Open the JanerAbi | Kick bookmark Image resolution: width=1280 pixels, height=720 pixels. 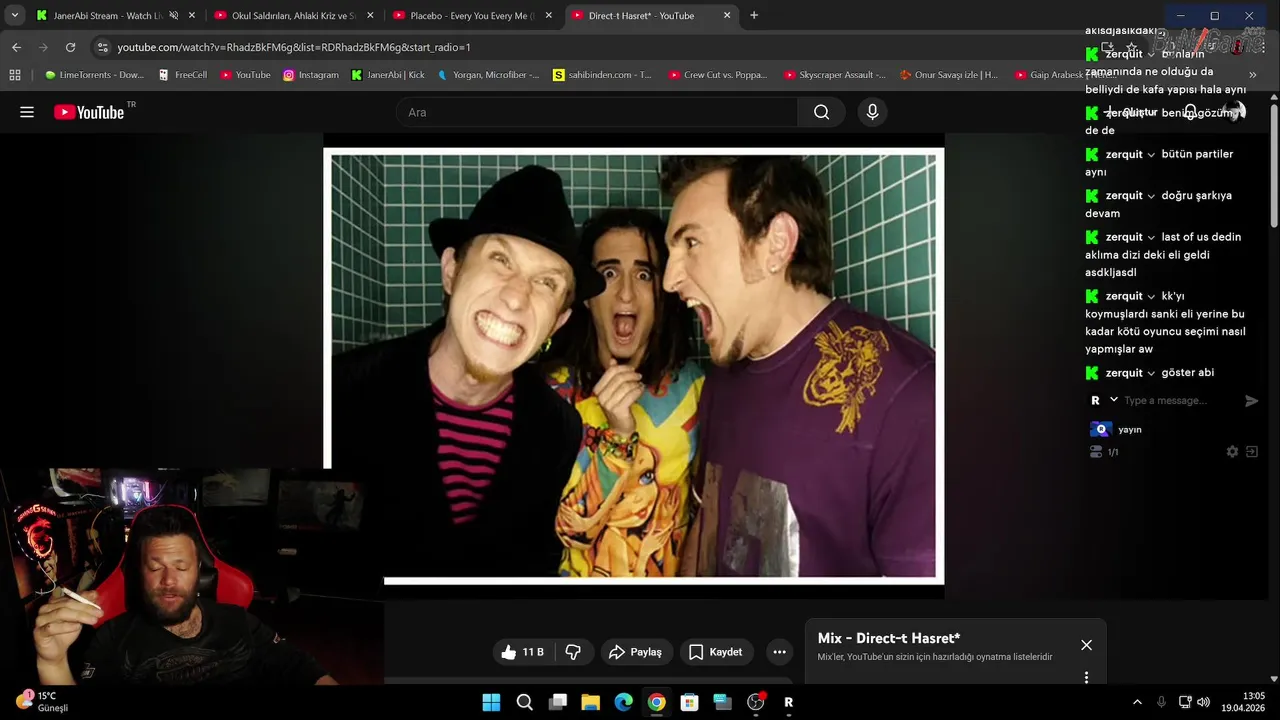pos(388,75)
